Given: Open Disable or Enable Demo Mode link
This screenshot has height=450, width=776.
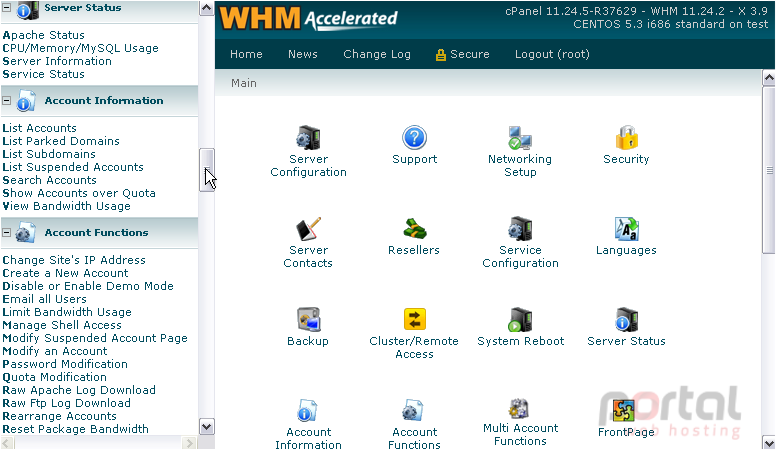Looking at the screenshot, I should point(88,286).
